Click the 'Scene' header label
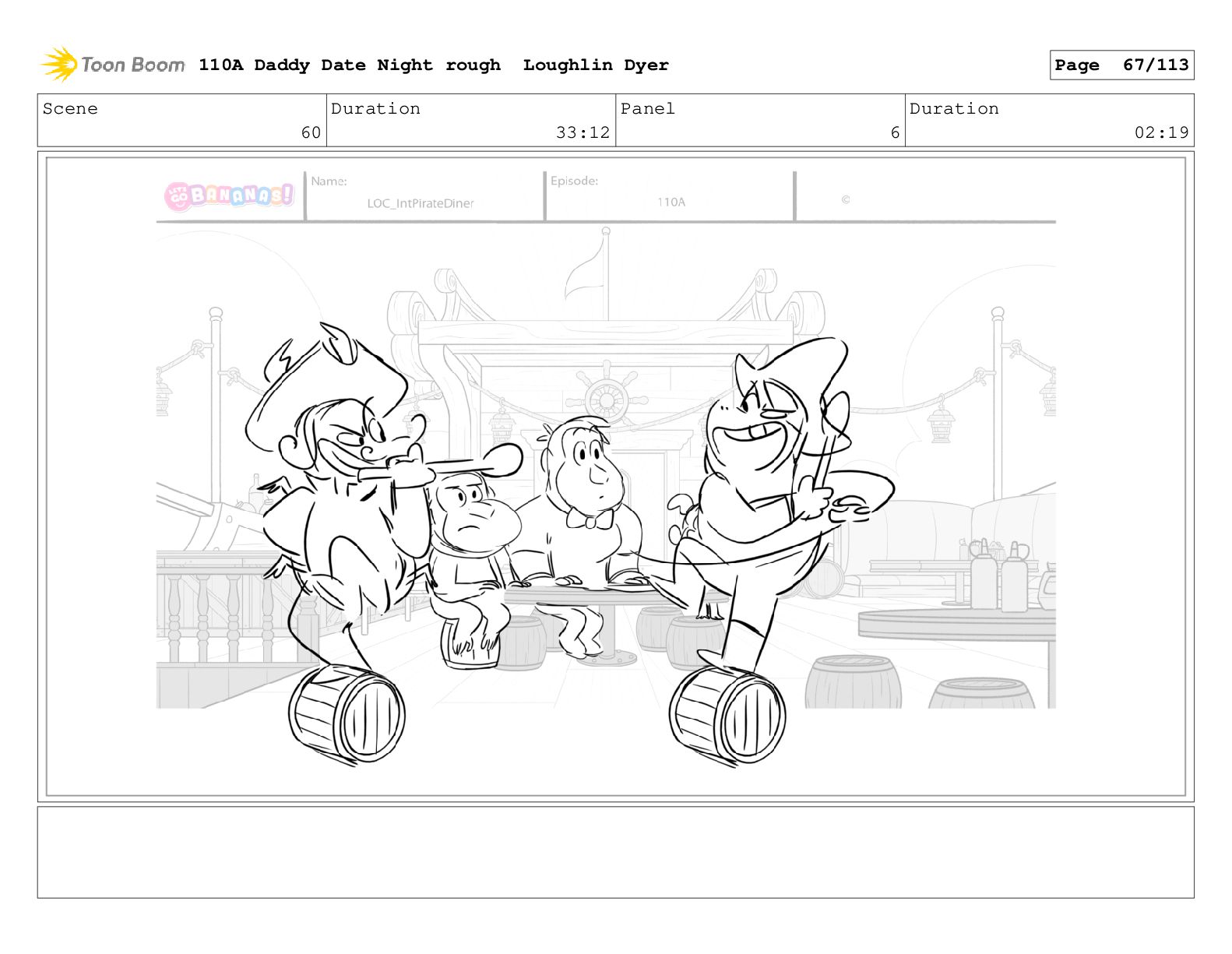 click(x=70, y=109)
